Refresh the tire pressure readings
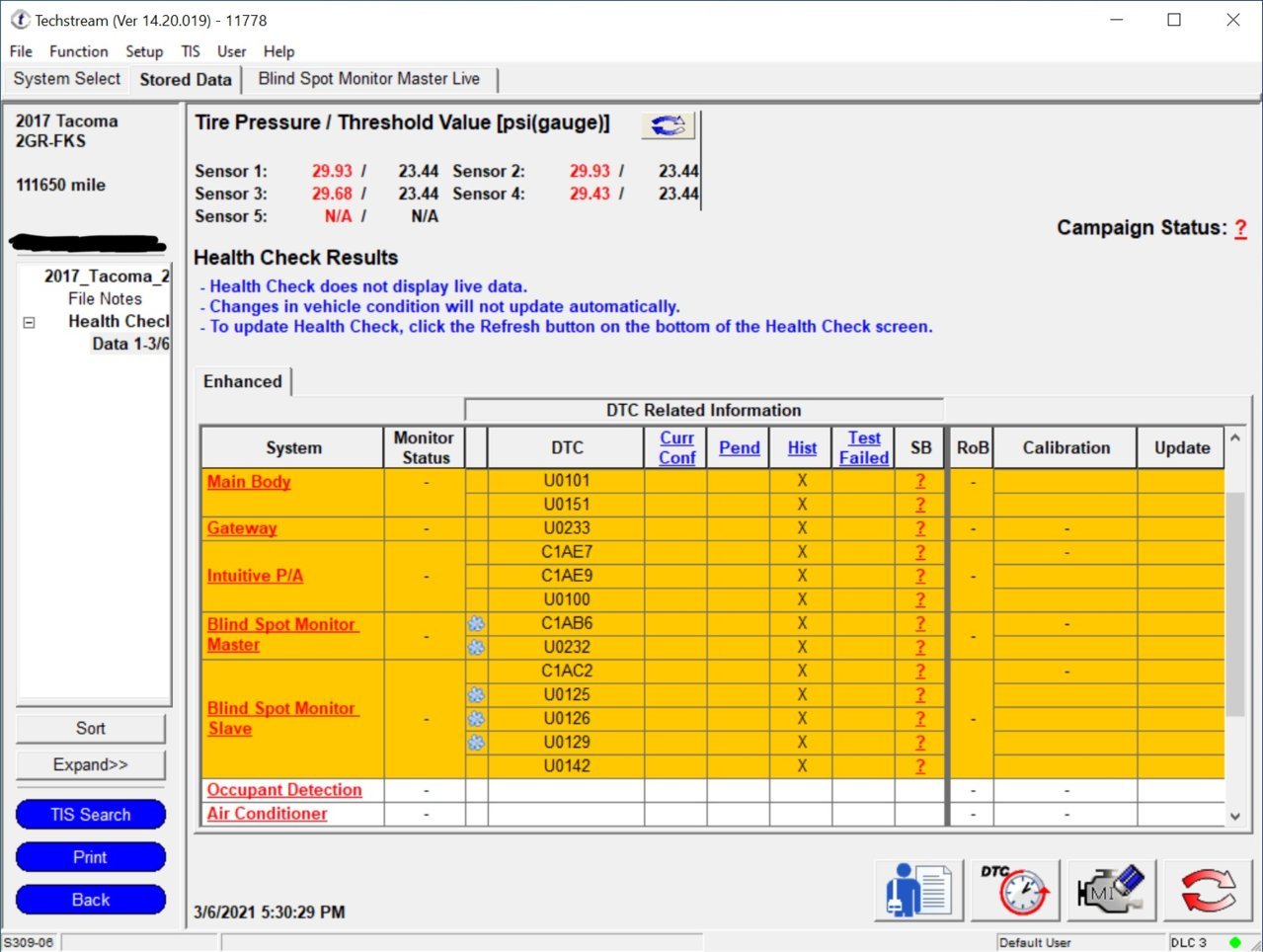The height and width of the screenshot is (952, 1263). pyautogui.click(x=668, y=125)
